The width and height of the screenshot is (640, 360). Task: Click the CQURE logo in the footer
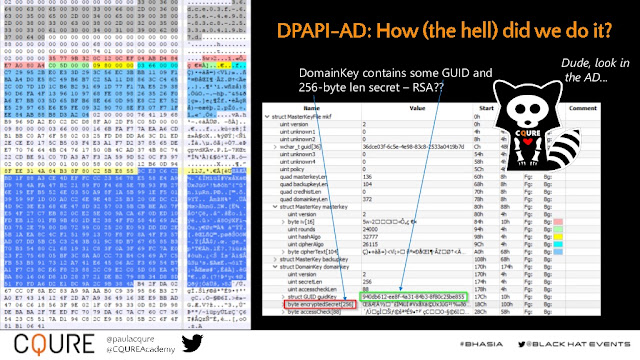pos(54,344)
